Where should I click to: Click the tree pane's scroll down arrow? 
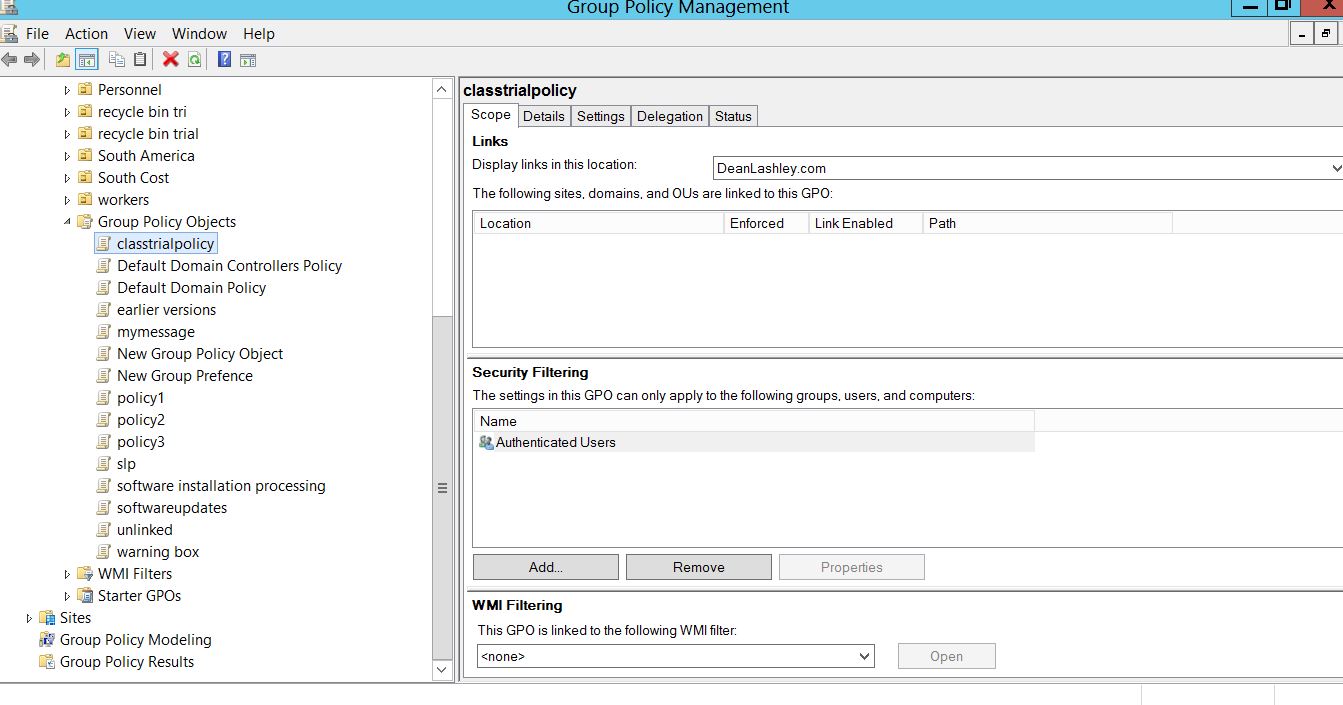click(x=442, y=670)
